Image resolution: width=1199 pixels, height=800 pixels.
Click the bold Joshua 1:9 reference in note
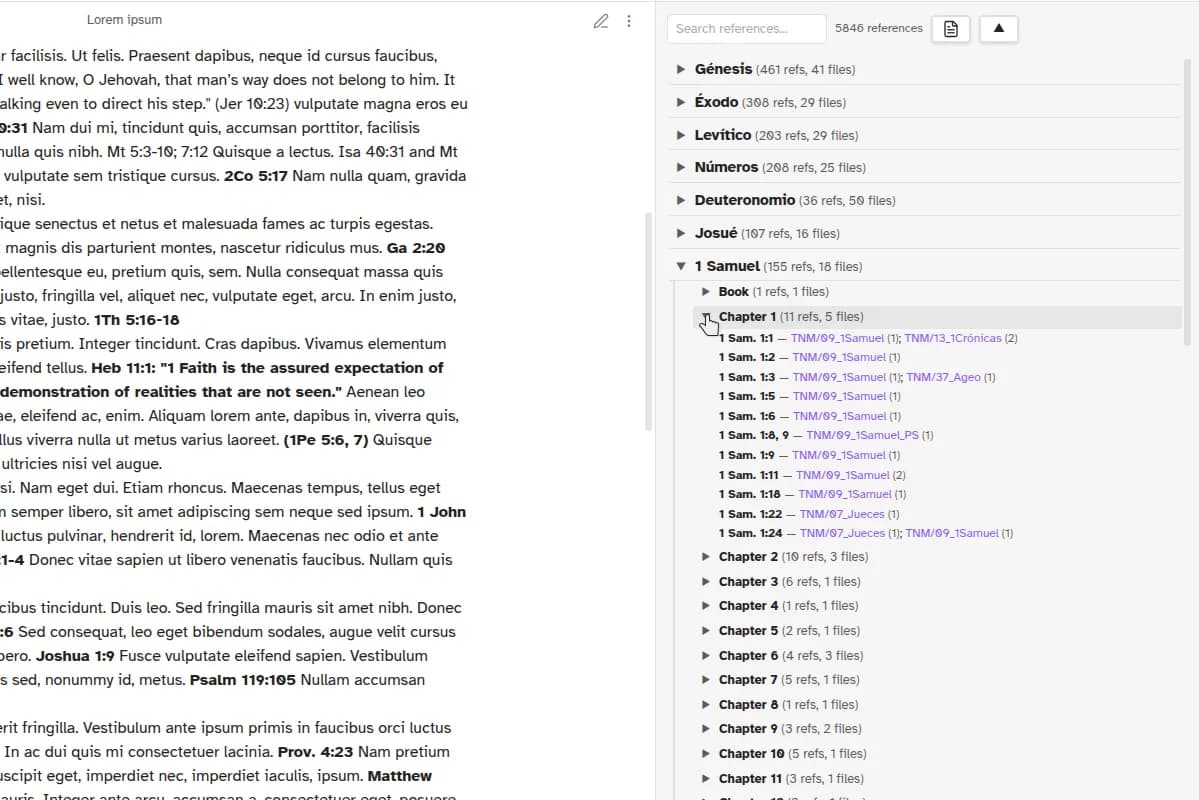[x=75, y=656]
